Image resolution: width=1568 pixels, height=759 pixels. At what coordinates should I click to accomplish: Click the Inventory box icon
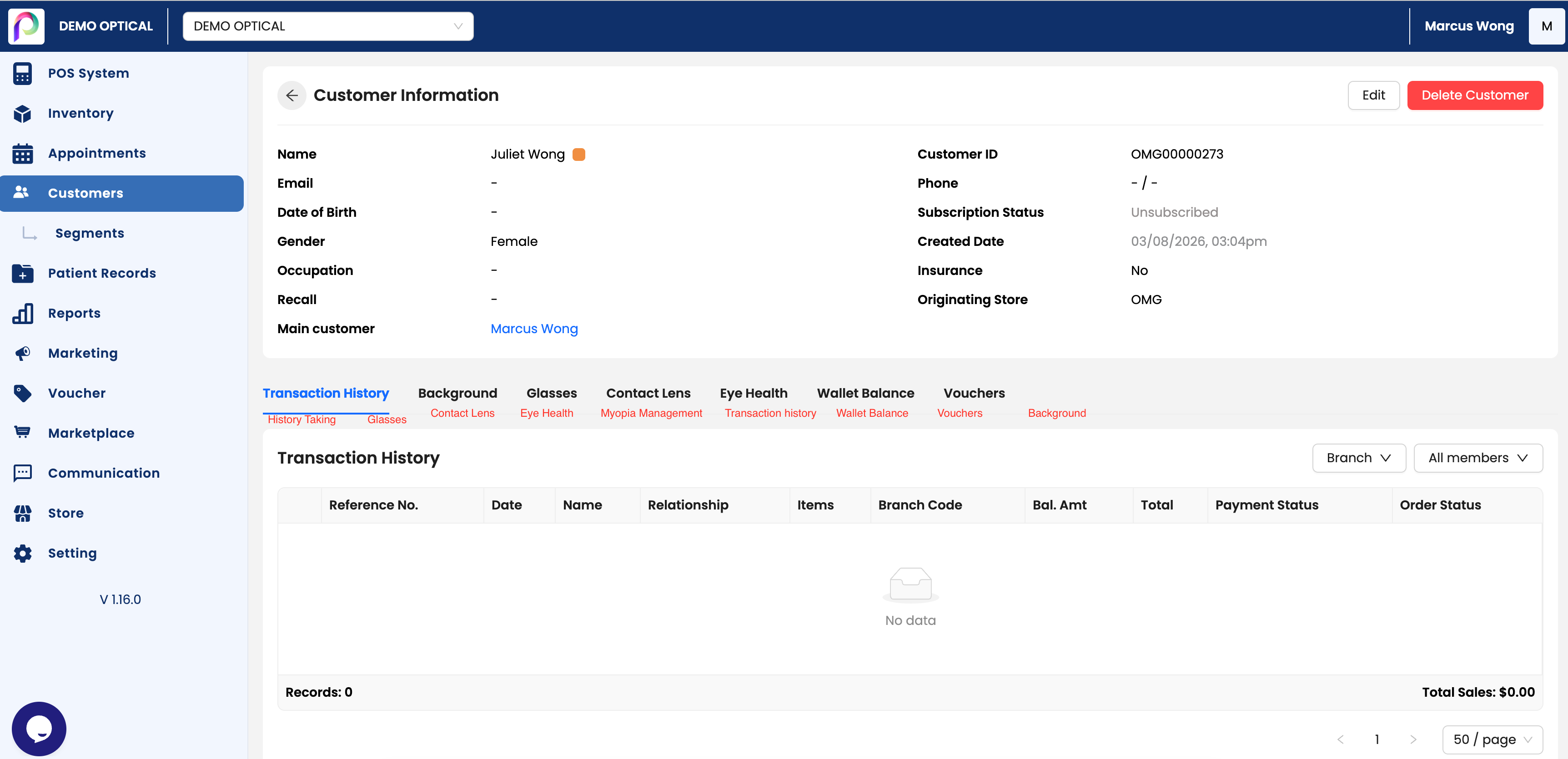[23, 114]
